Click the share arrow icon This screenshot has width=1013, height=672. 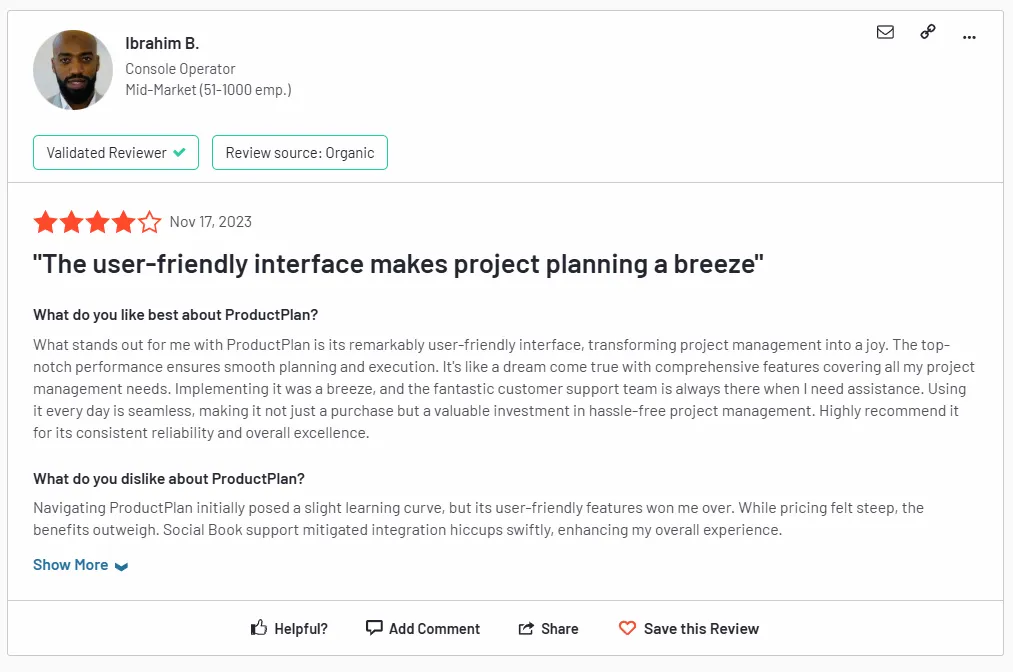[526, 628]
